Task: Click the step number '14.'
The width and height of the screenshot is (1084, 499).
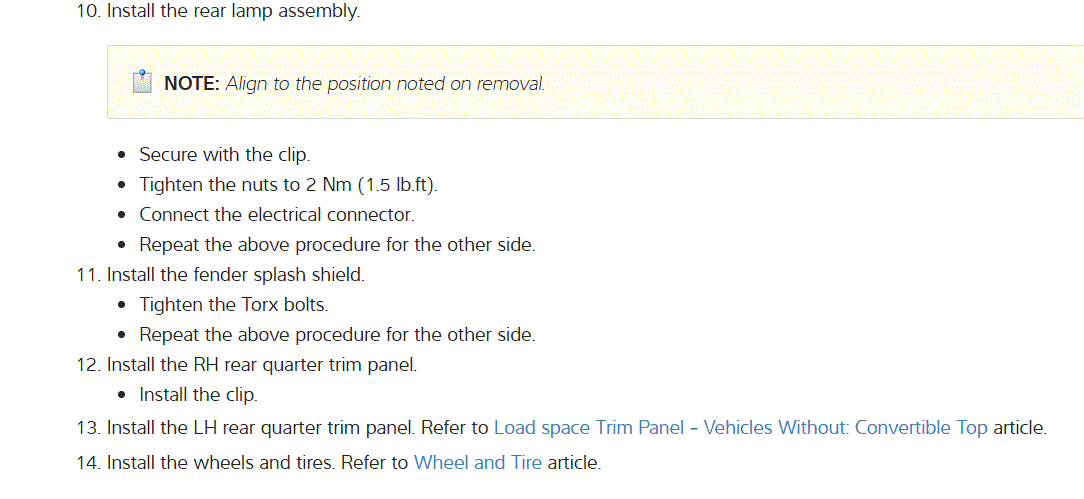Action: click(89, 463)
